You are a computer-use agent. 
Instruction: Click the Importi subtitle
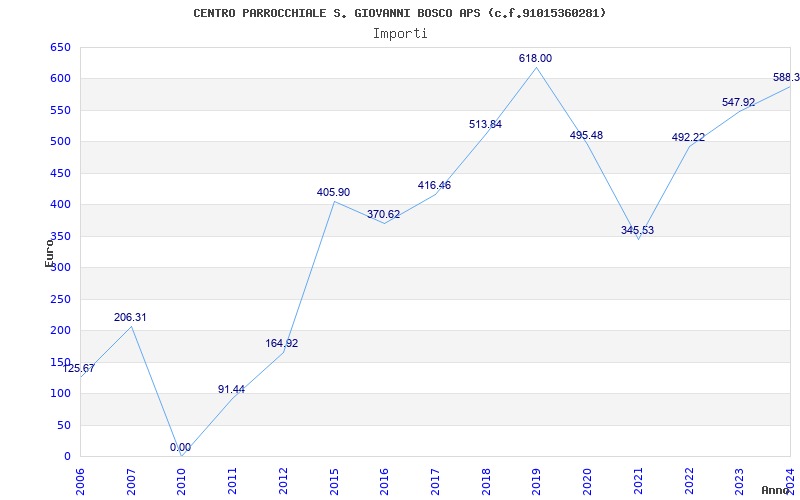[400, 34]
